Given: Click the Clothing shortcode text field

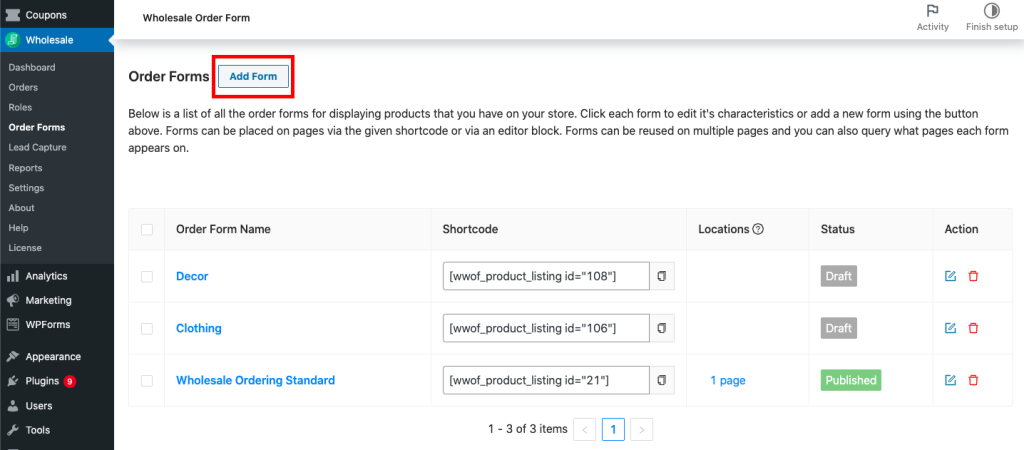Looking at the screenshot, I should [x=546, y=329].
